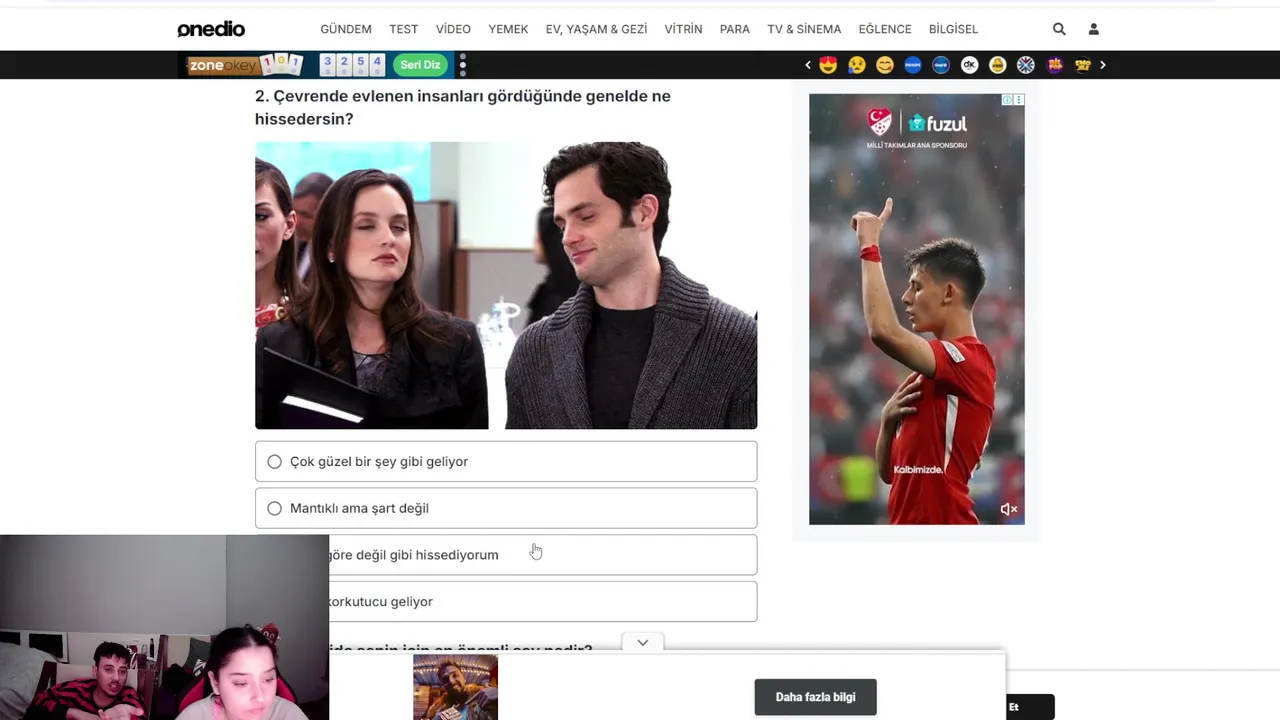
Task: Click the question 2 couple image
Action: click(506, 286)
